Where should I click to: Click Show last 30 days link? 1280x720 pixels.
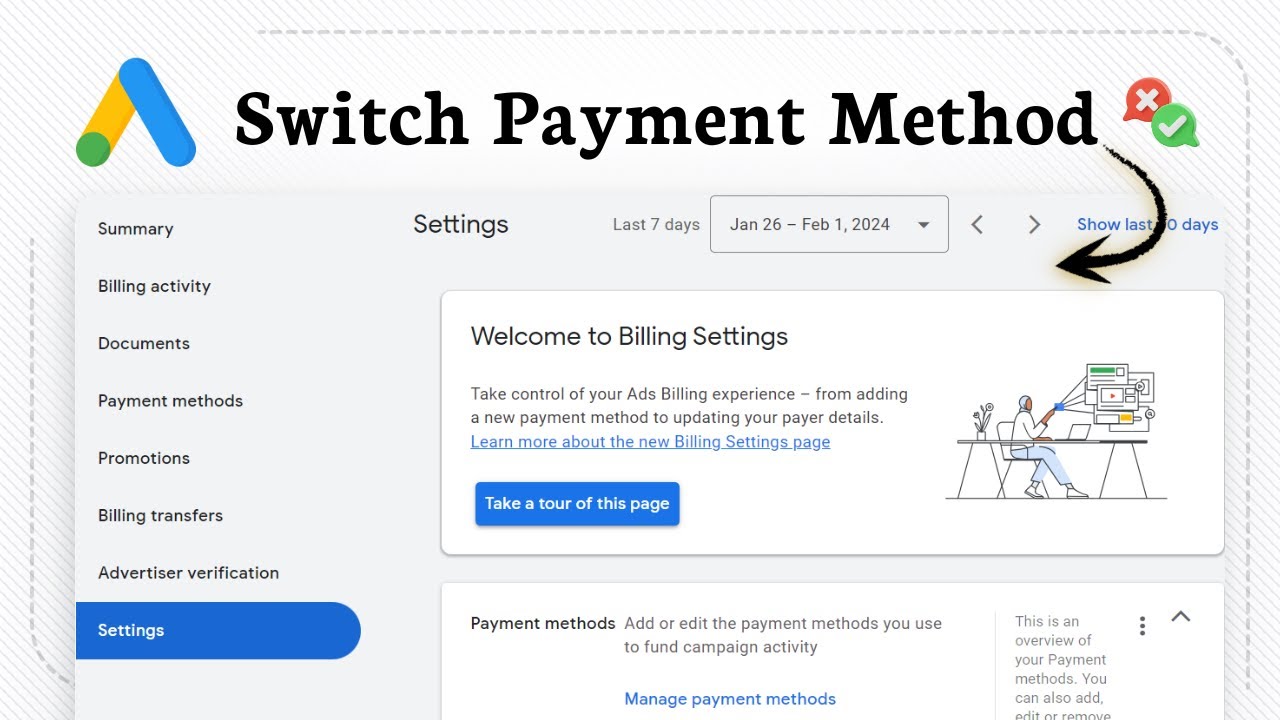pos(1147,225)
